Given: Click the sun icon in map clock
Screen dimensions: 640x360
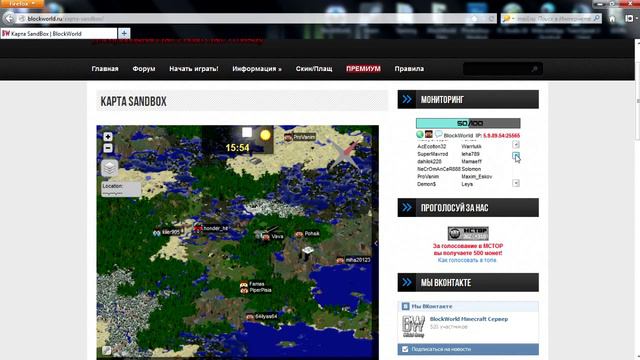Looking at the screenshot, I should coord(265,135).
